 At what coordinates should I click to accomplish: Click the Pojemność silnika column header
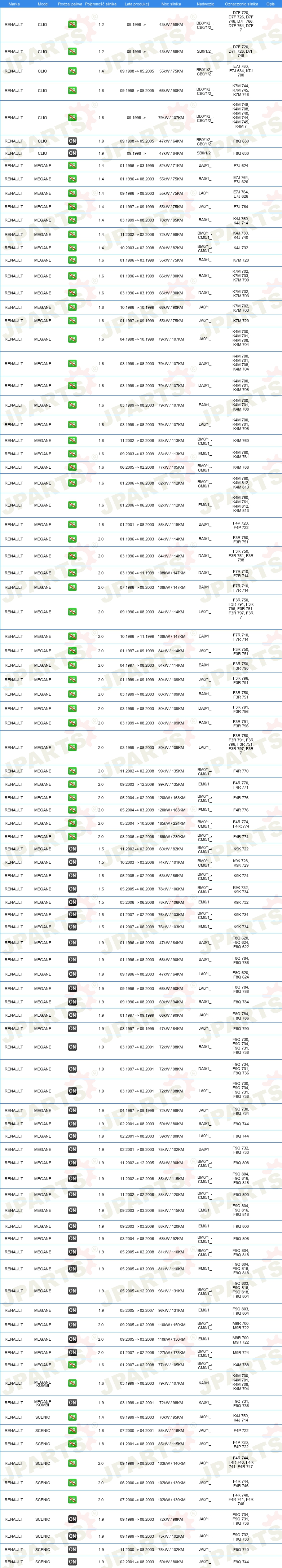101,4
